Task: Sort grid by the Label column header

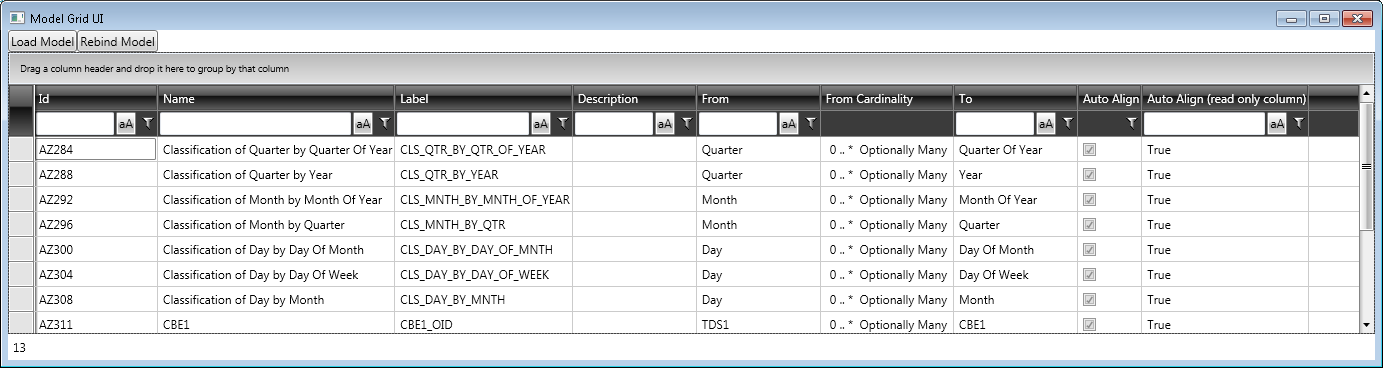Action: click(484, 99)
